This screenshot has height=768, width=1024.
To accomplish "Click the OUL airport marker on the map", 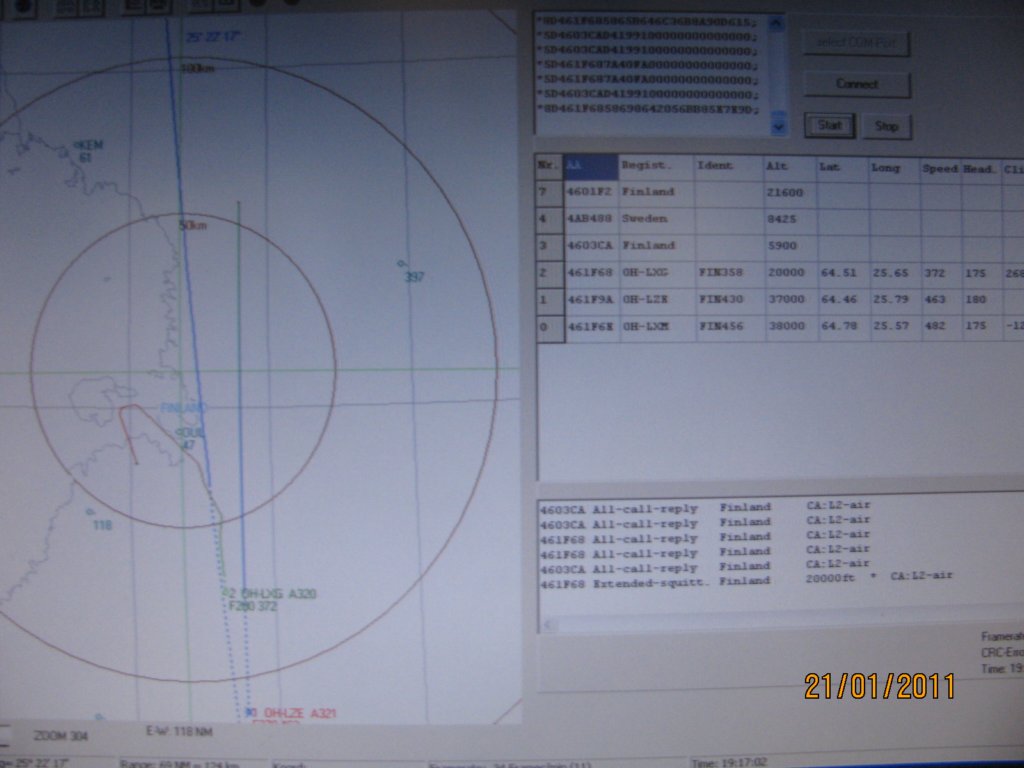I will coord(188,434).
